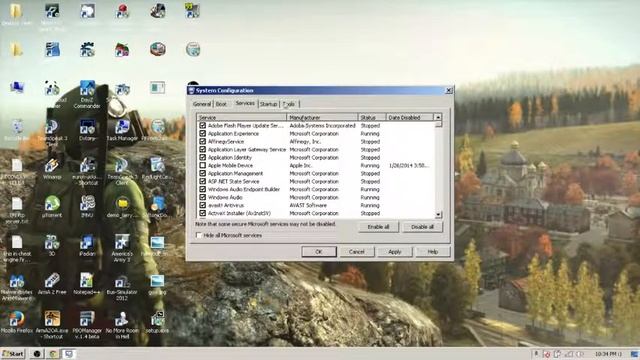Click AVAST Software manufacturer cell
This screenshot has height=360, width=640.
tap(308, 205)
